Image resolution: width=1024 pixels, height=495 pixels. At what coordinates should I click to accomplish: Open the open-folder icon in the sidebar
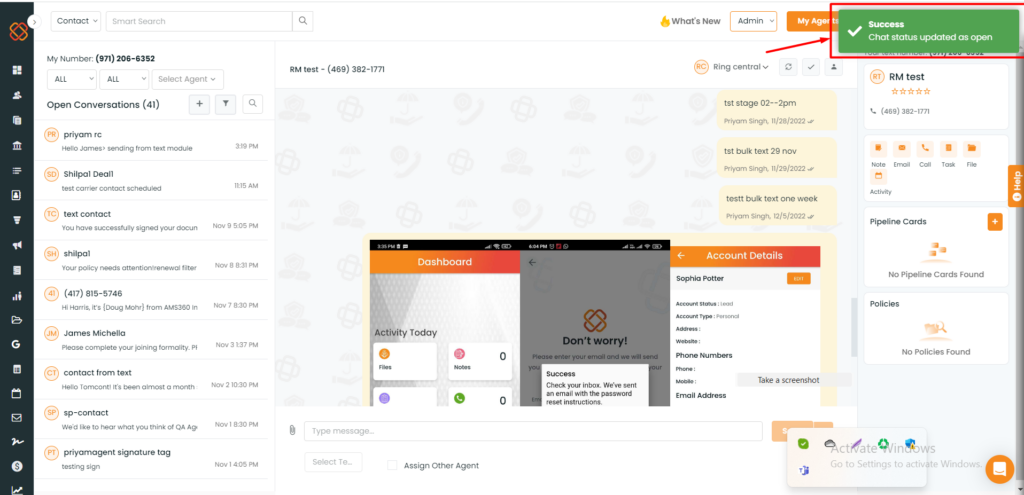(17, 320)
